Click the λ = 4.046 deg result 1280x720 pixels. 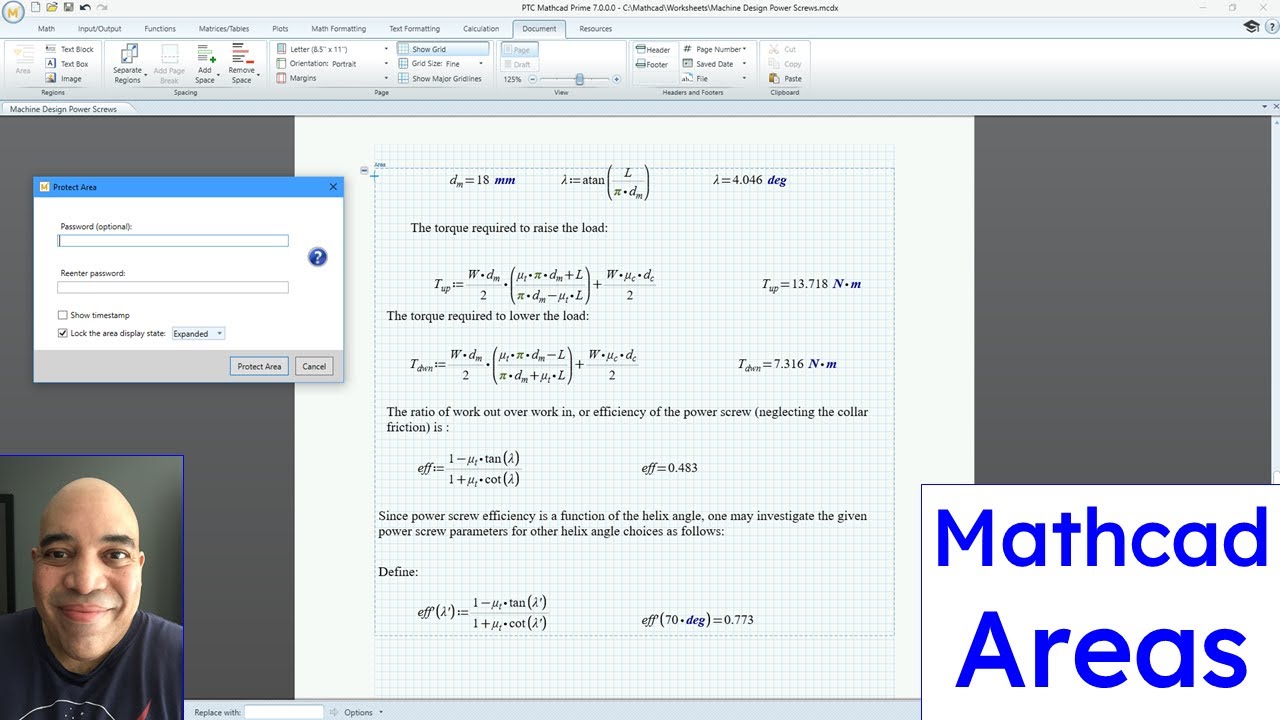point(749,180)
